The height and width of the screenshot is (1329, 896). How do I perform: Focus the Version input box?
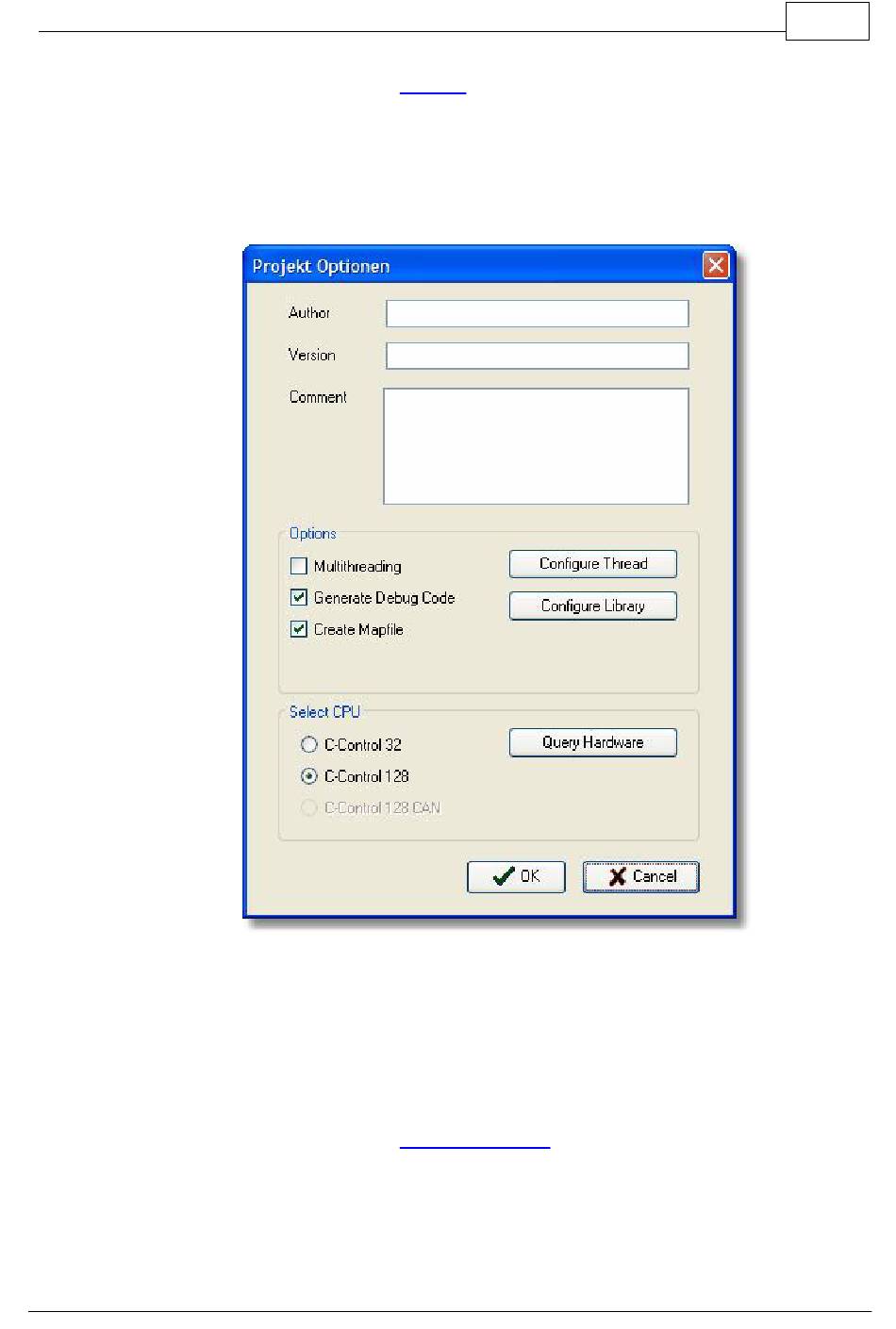[x=537, y=356]
